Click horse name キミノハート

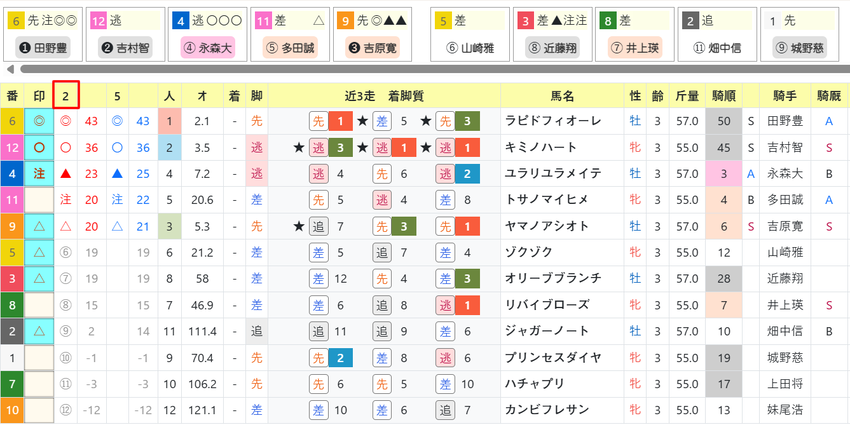(x=540, y=147)
